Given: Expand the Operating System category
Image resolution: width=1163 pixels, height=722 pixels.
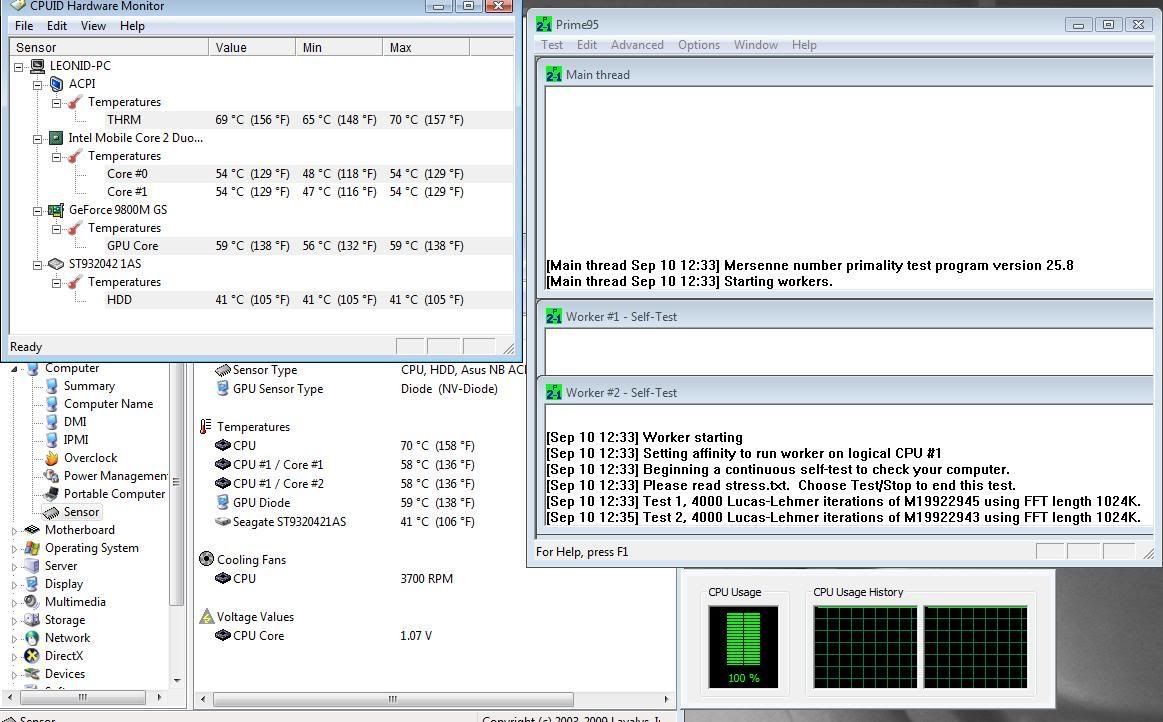Looking at the screenshot, I should tap(14, 548).
